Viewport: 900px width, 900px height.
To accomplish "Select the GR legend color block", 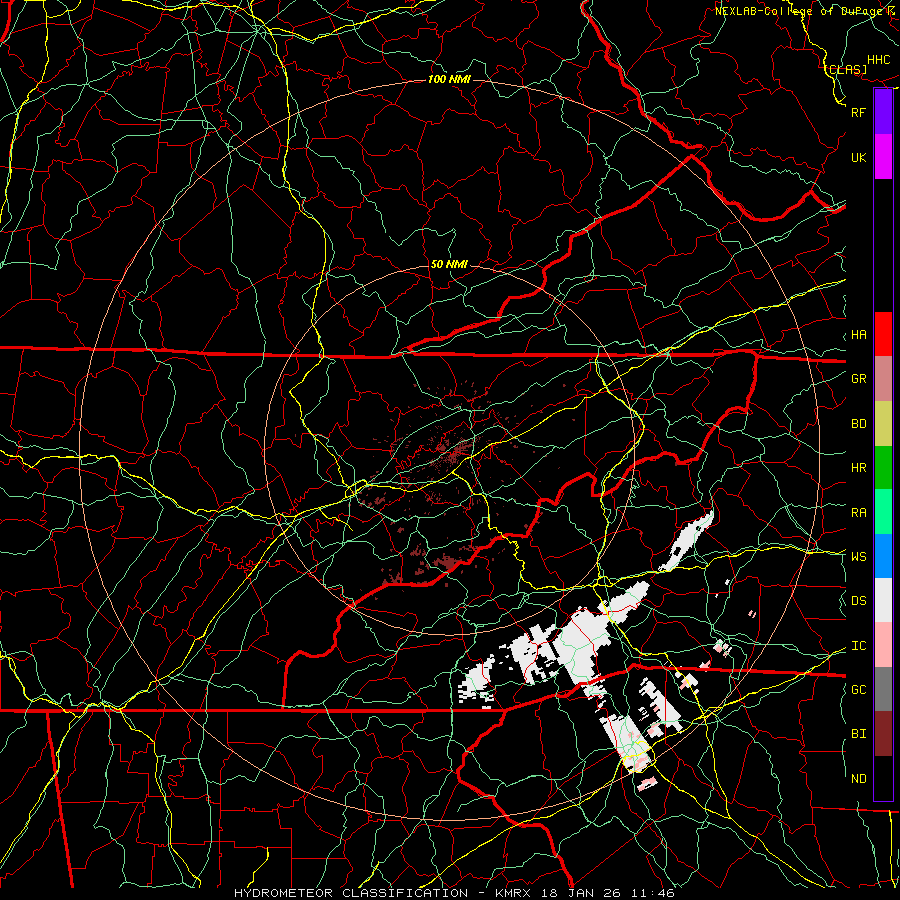I will coord(883,378).
